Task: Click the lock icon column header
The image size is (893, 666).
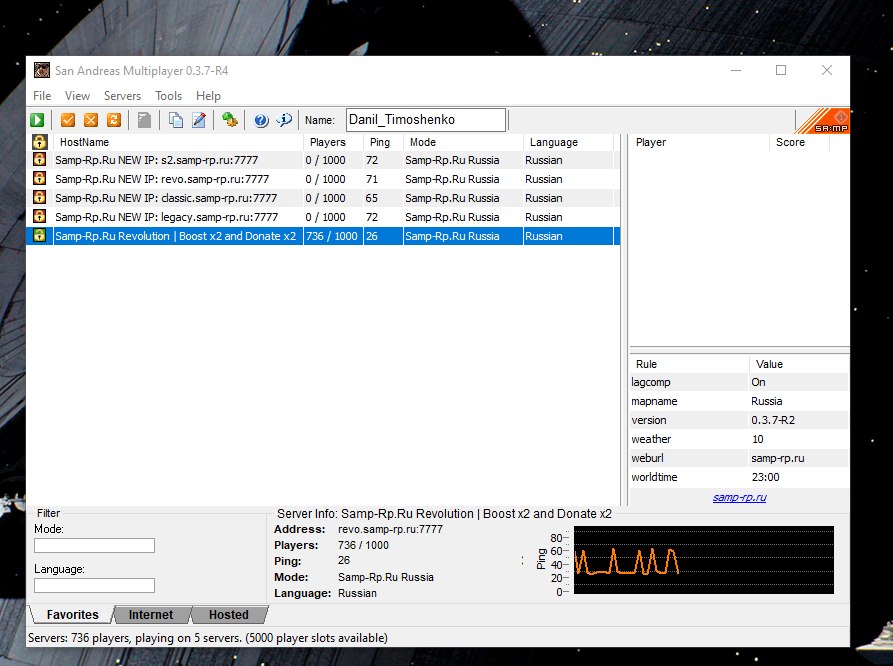Action: click(x=39, y=142)
